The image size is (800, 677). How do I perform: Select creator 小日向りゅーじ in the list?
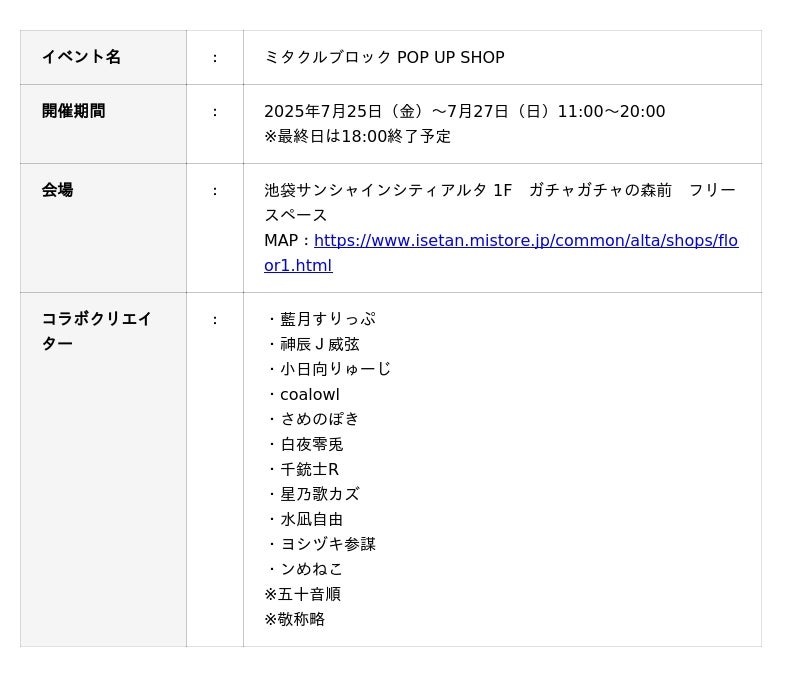pos(335,369)
